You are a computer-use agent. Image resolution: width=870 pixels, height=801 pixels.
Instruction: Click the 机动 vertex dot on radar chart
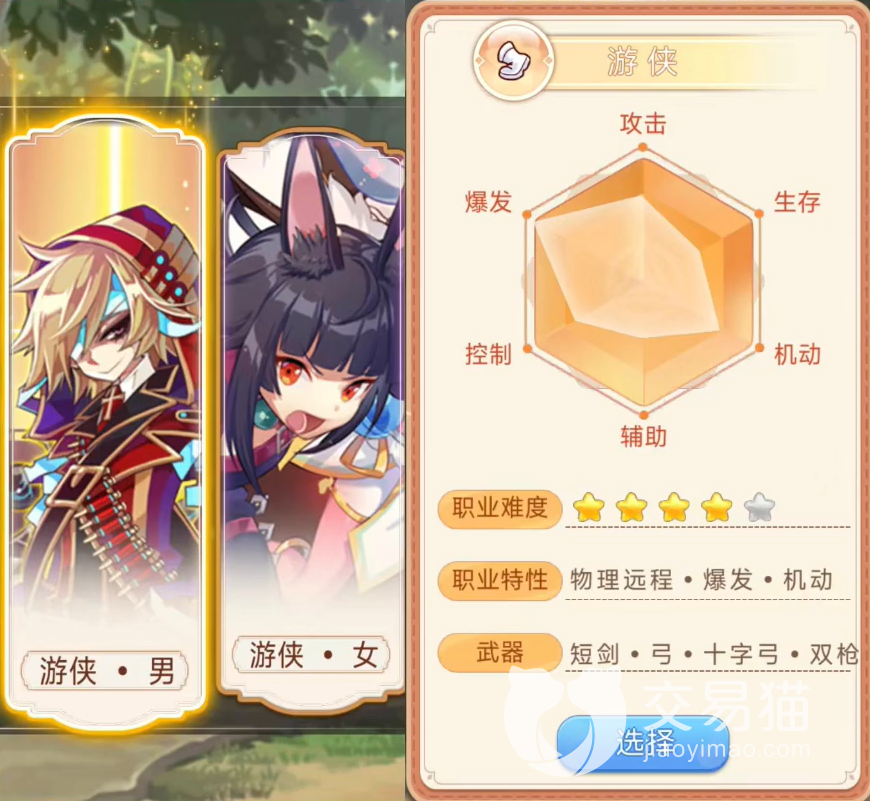(x=759, y=348)
